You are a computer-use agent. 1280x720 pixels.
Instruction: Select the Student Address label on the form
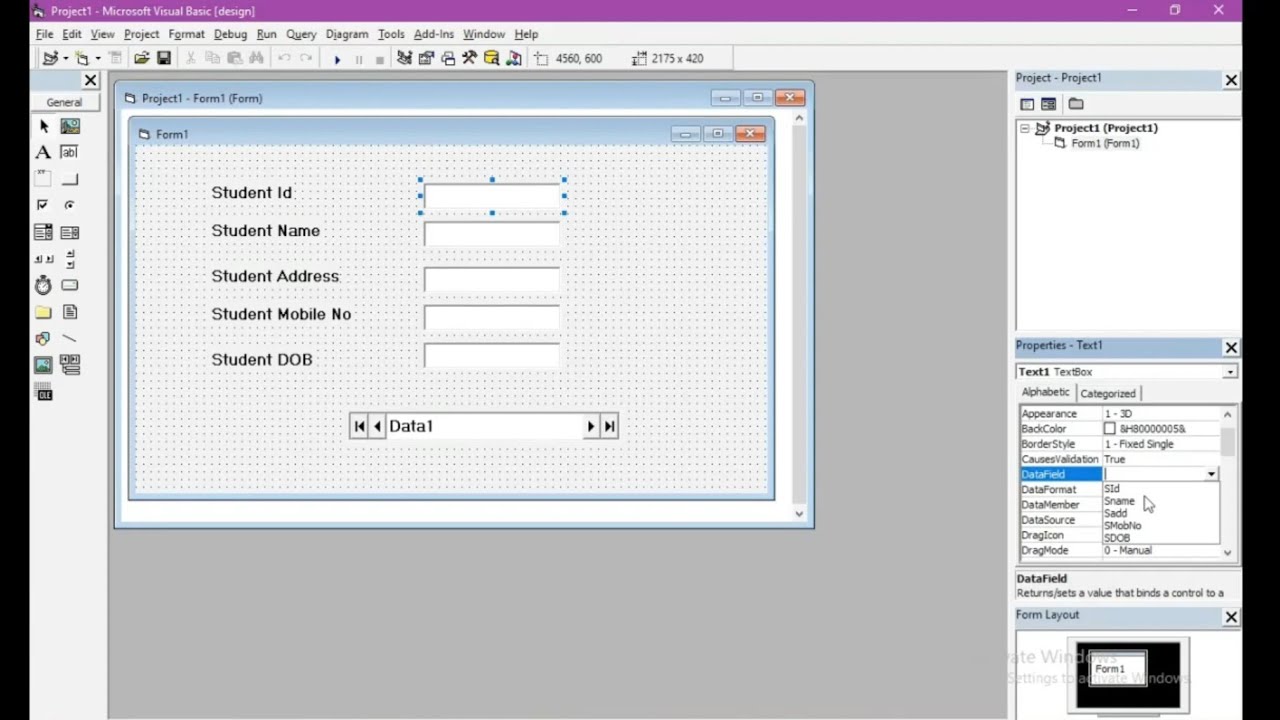[x=275, y=276]
